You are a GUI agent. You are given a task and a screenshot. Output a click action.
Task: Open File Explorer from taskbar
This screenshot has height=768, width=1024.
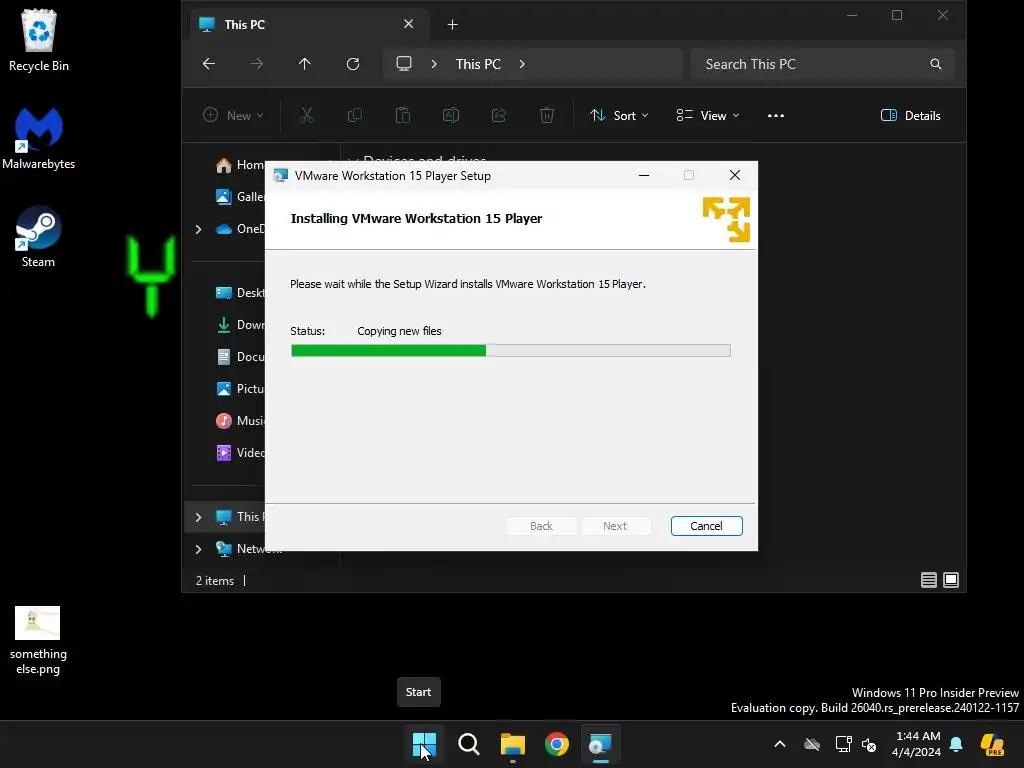[513, 744]
